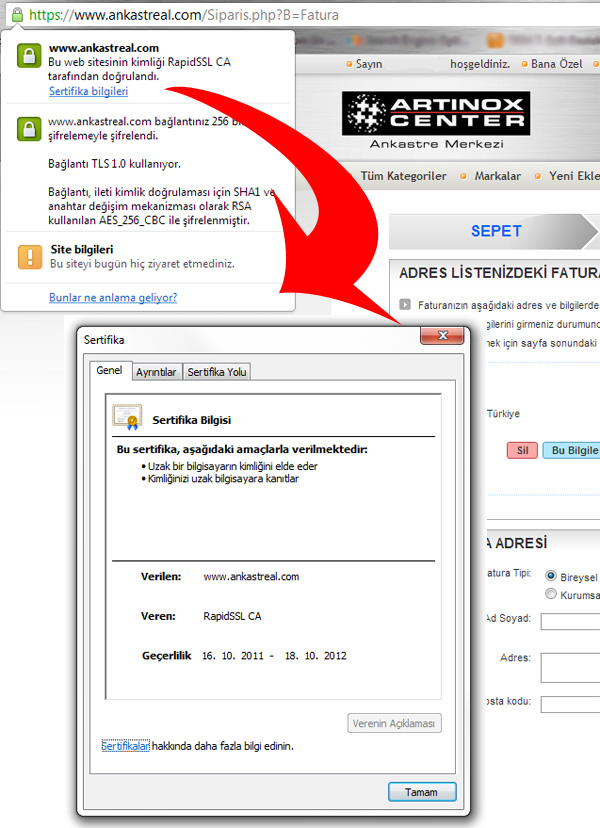The width and height of the screenshot is (600, 828).
Task: Open the Tüm Kategoriler menu
Action: (x=404, y=176)
